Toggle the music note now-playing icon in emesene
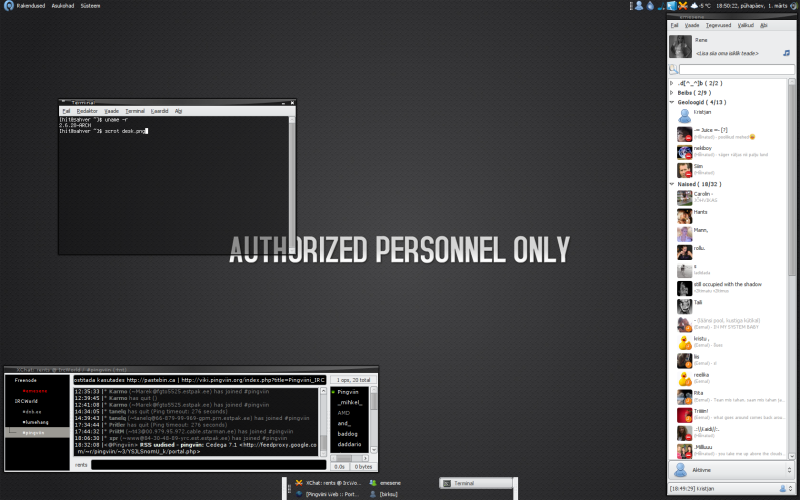 point(786,53)
